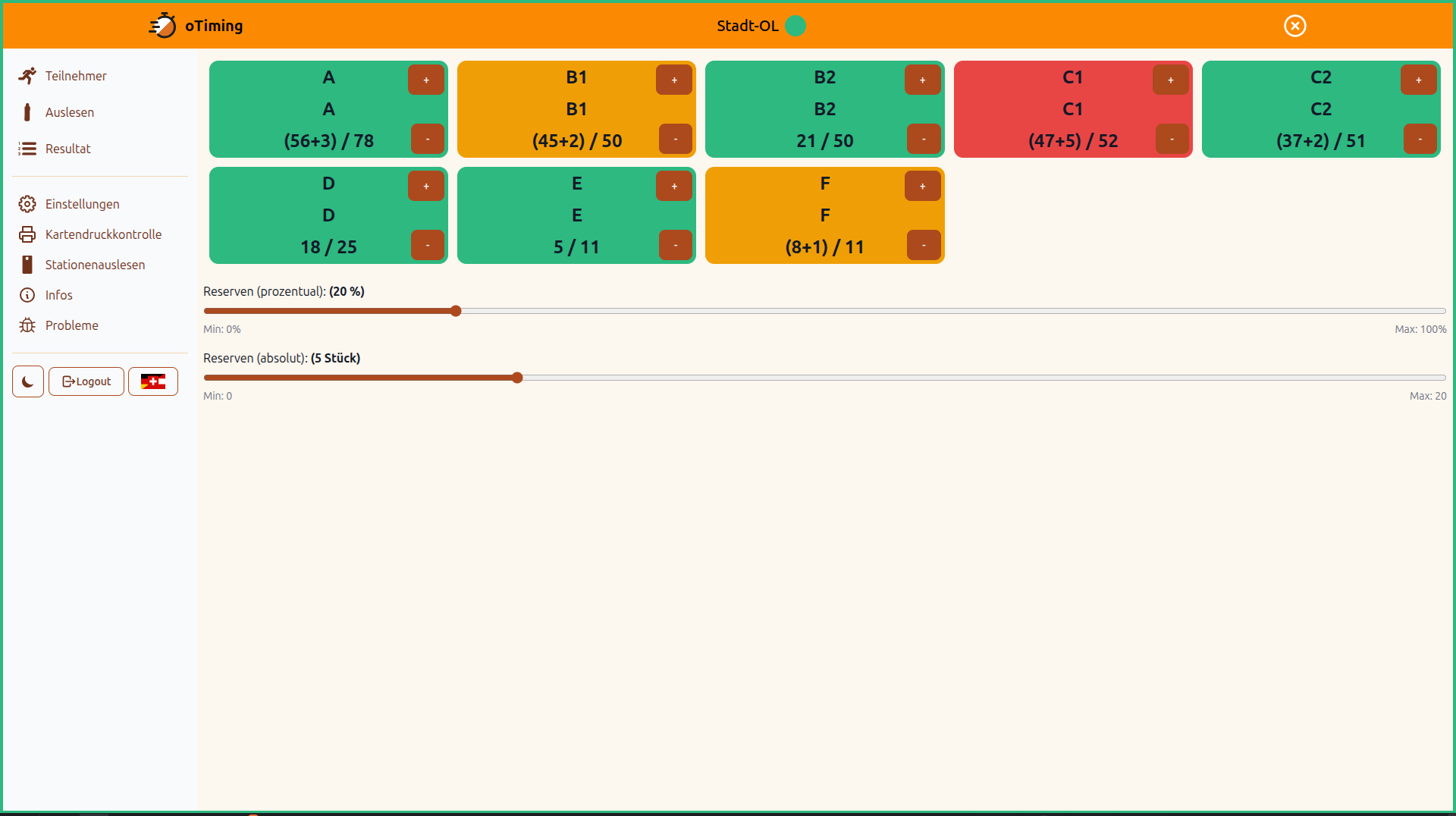Switch language using the flag button

pos(153,381)
